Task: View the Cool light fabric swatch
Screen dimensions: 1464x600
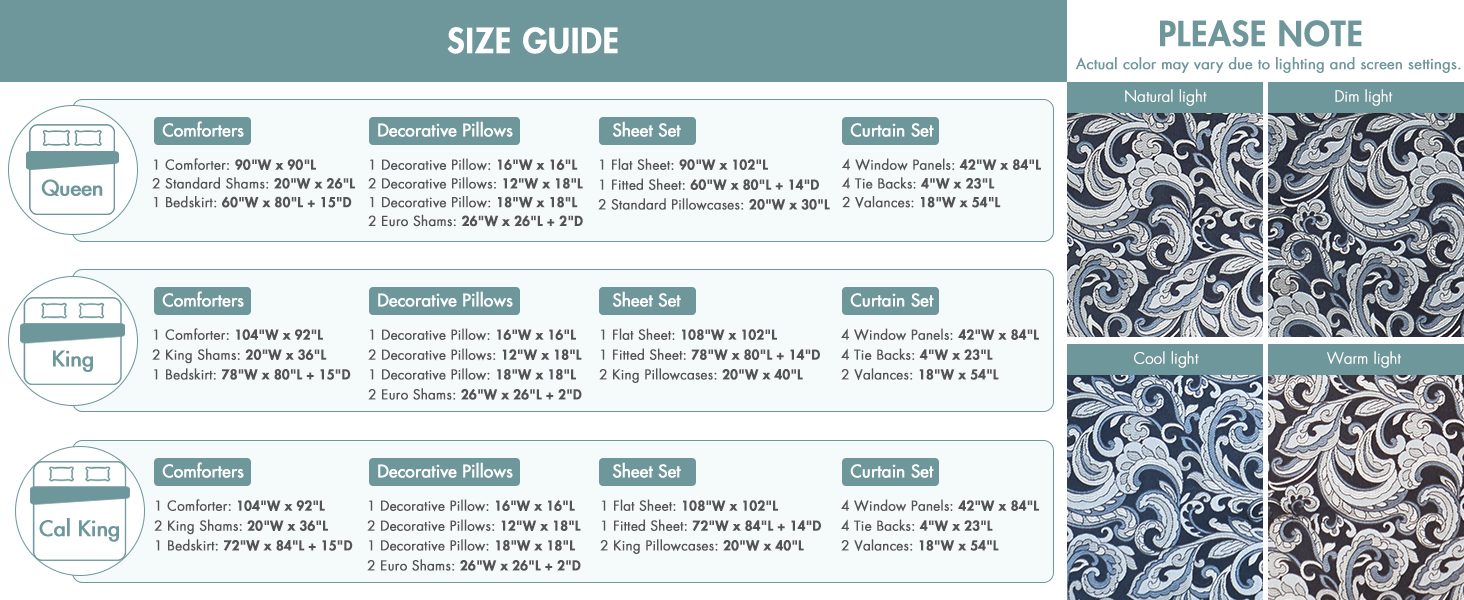Action: pos(1165,487)
